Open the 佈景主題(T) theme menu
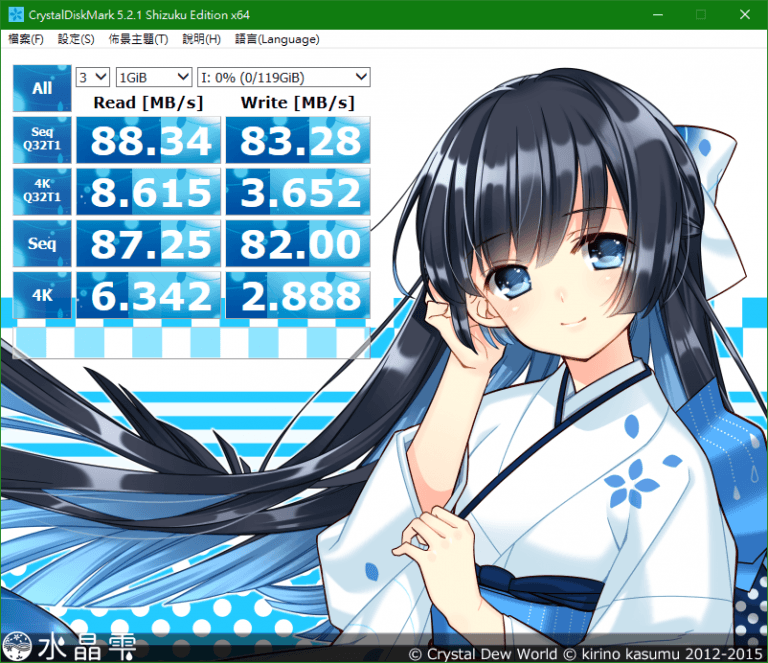This screenshot has width=768, height=663. click(138, 39)
